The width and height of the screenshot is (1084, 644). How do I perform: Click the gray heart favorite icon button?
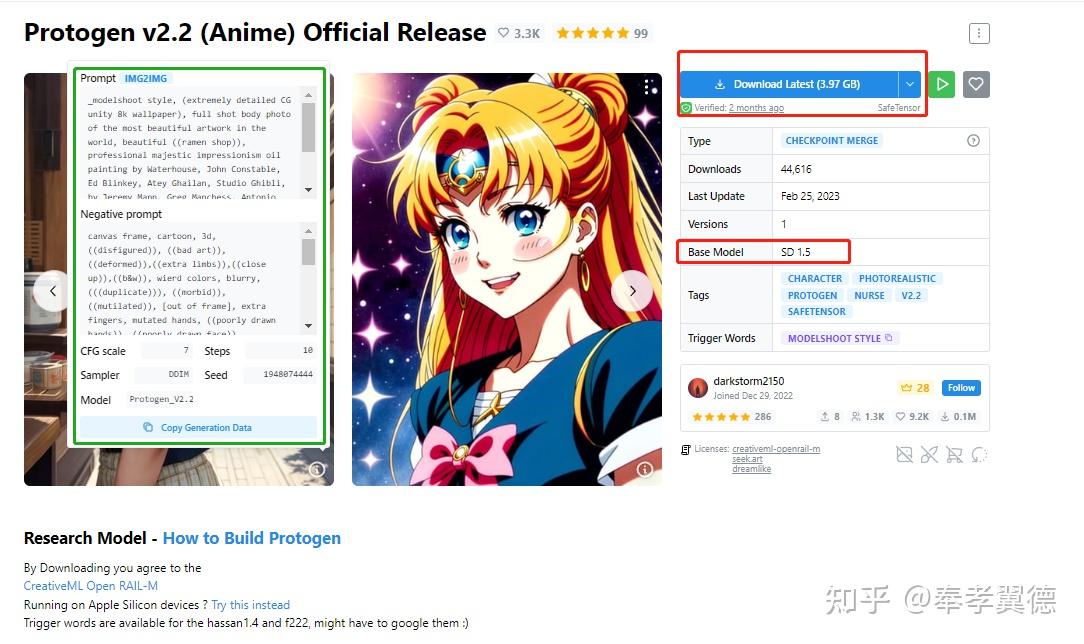coord(976,84)
